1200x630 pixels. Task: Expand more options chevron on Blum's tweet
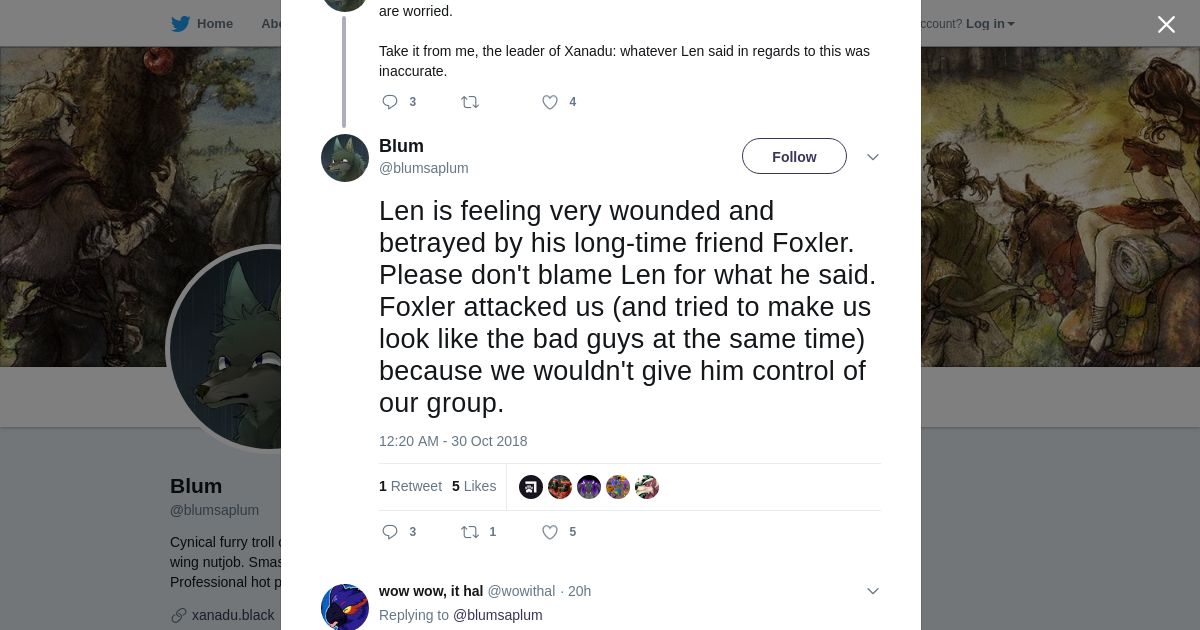click(873, 157)
